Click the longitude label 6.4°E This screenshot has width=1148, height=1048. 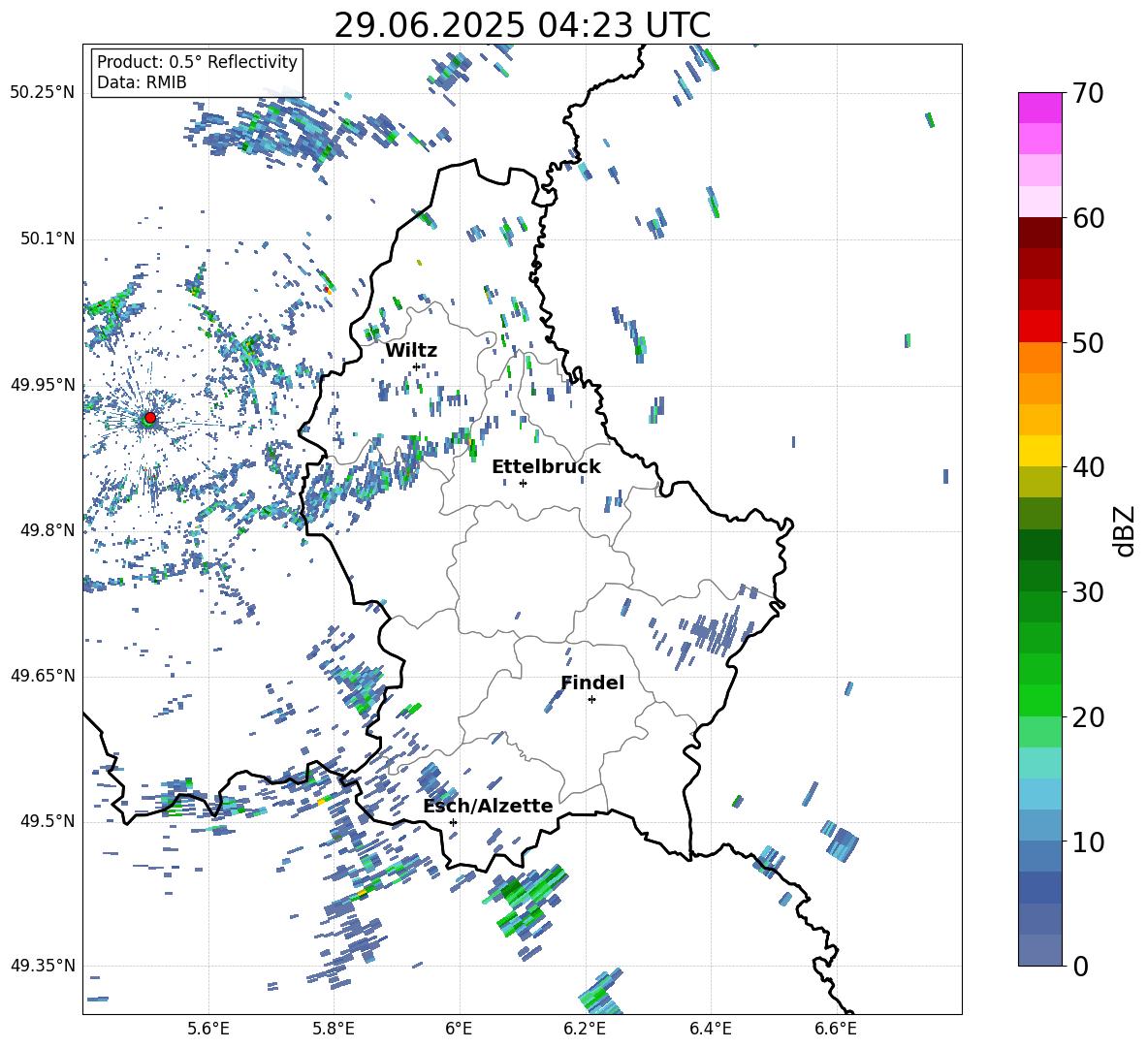pos(710,1029)
